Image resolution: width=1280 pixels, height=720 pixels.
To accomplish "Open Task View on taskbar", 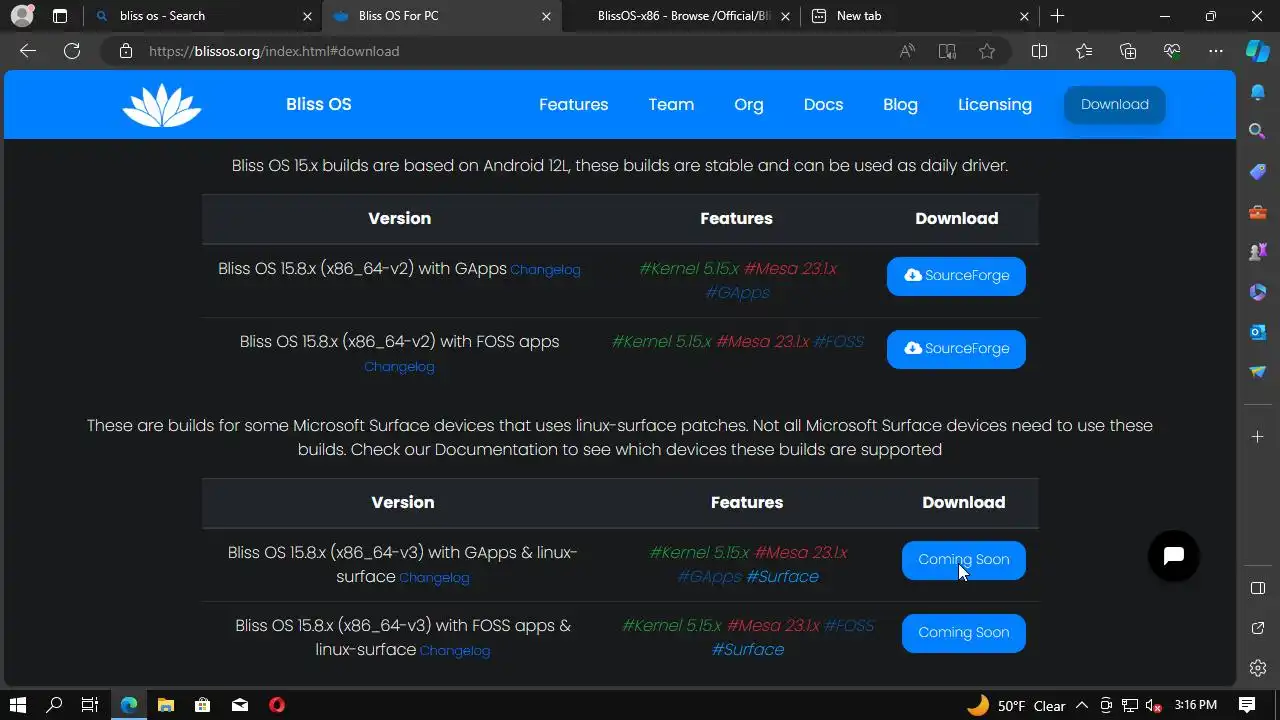I will [x=90, y=705].
